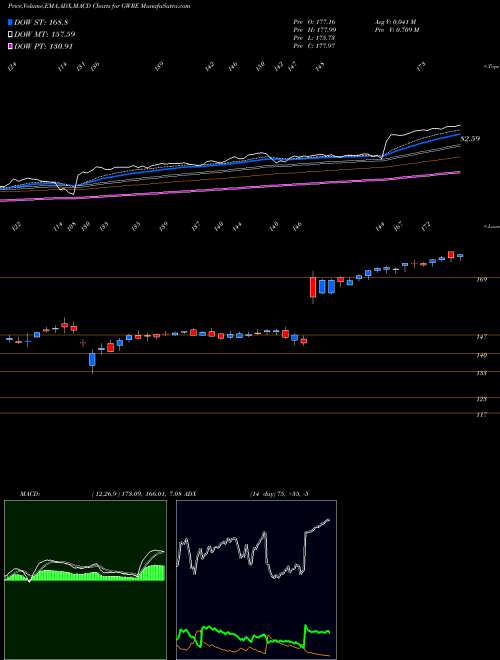The height and width of the screenshot is (660, 500).
Task: Click the 159 top-row high label
Action: (159, 66)
